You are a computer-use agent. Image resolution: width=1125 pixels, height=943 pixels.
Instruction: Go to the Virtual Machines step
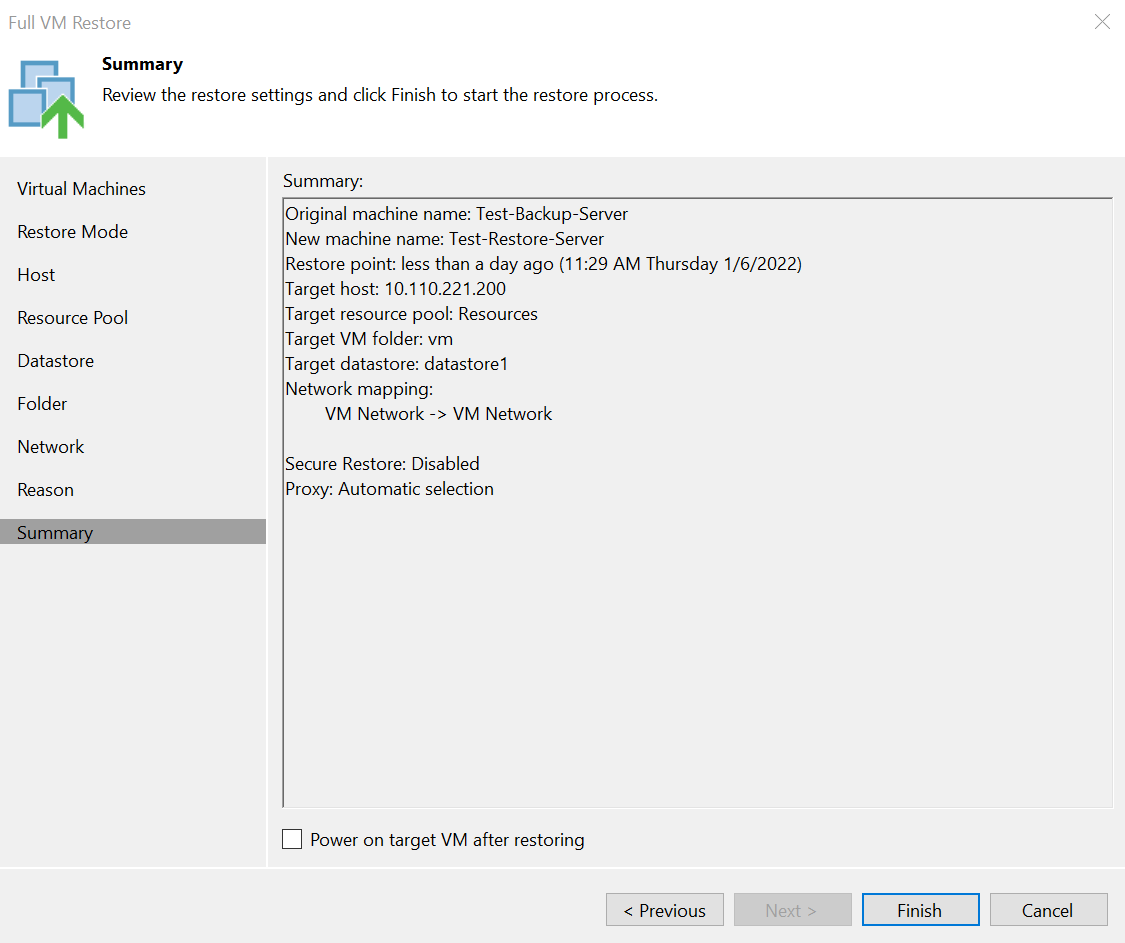coord(81,189)
